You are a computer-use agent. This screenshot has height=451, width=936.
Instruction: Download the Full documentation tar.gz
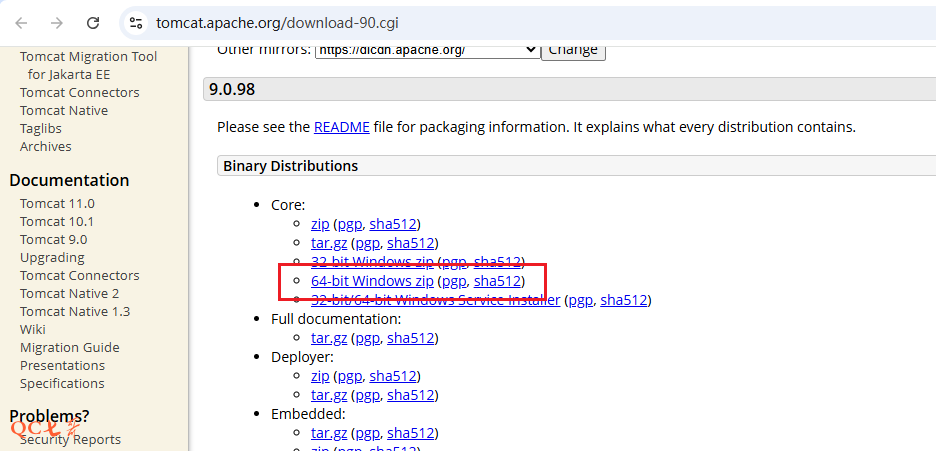[329, 338]
